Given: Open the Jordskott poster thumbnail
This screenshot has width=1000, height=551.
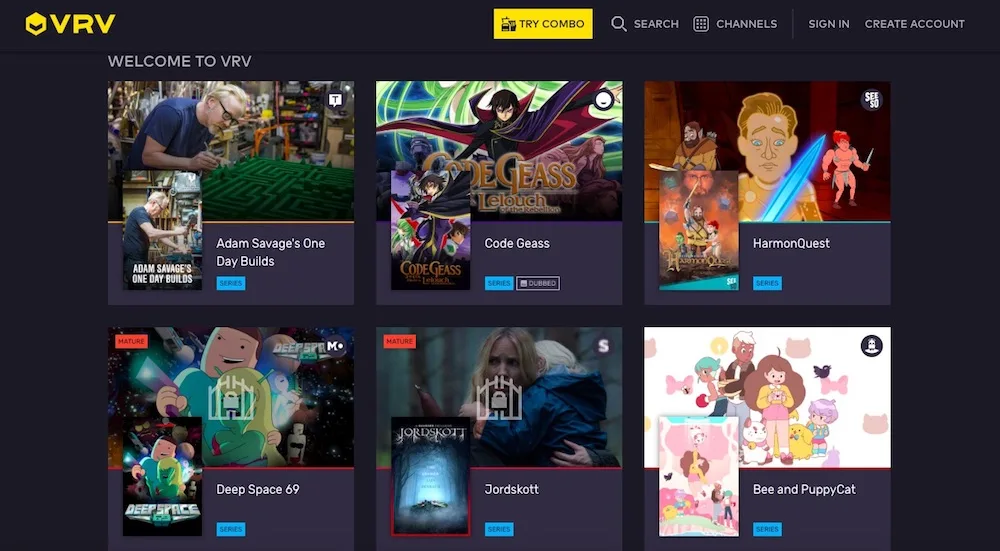Looking at the screenshot, I should tap(430, 476).
